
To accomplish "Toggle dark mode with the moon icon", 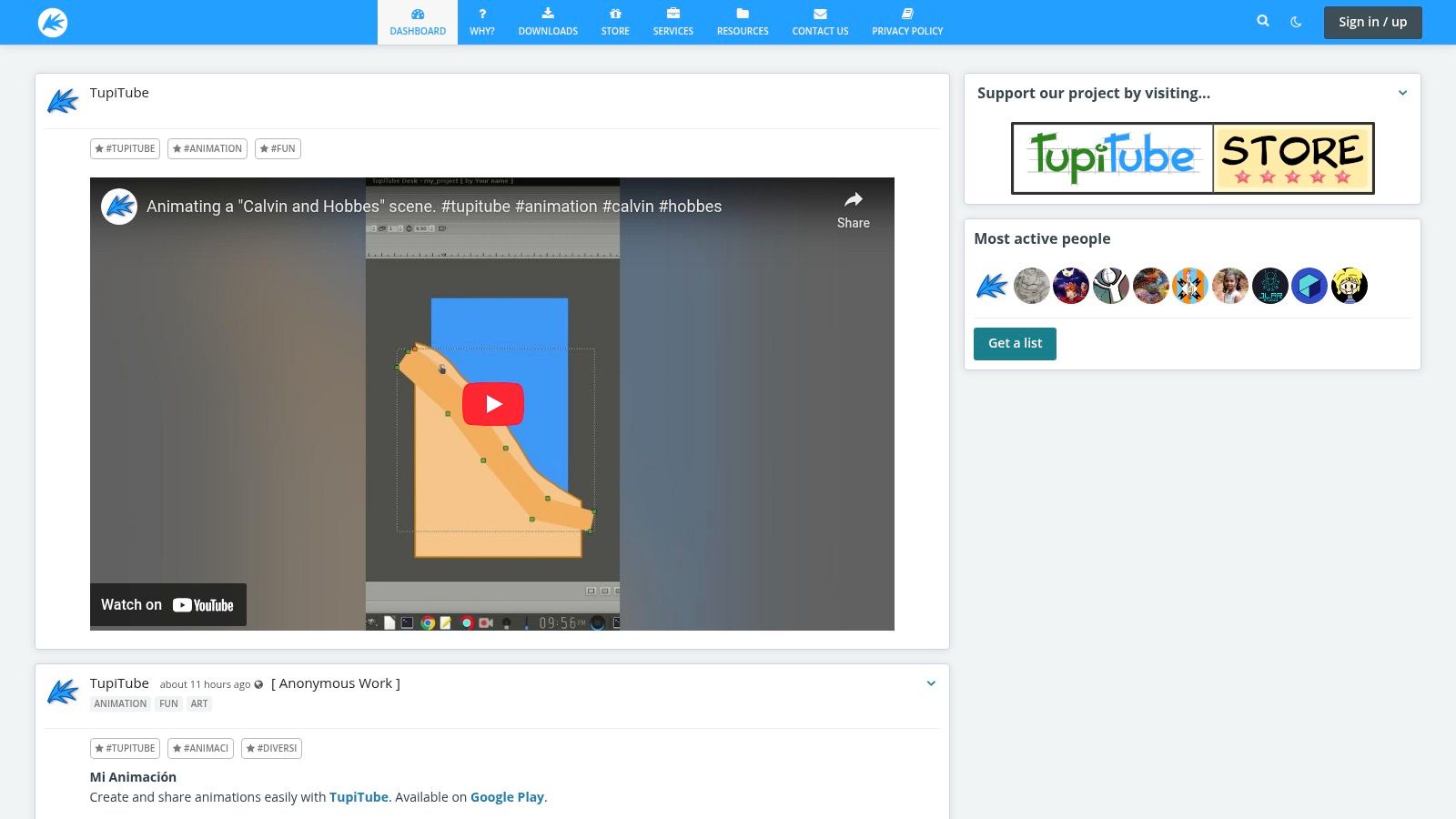I will (1296, 22).
